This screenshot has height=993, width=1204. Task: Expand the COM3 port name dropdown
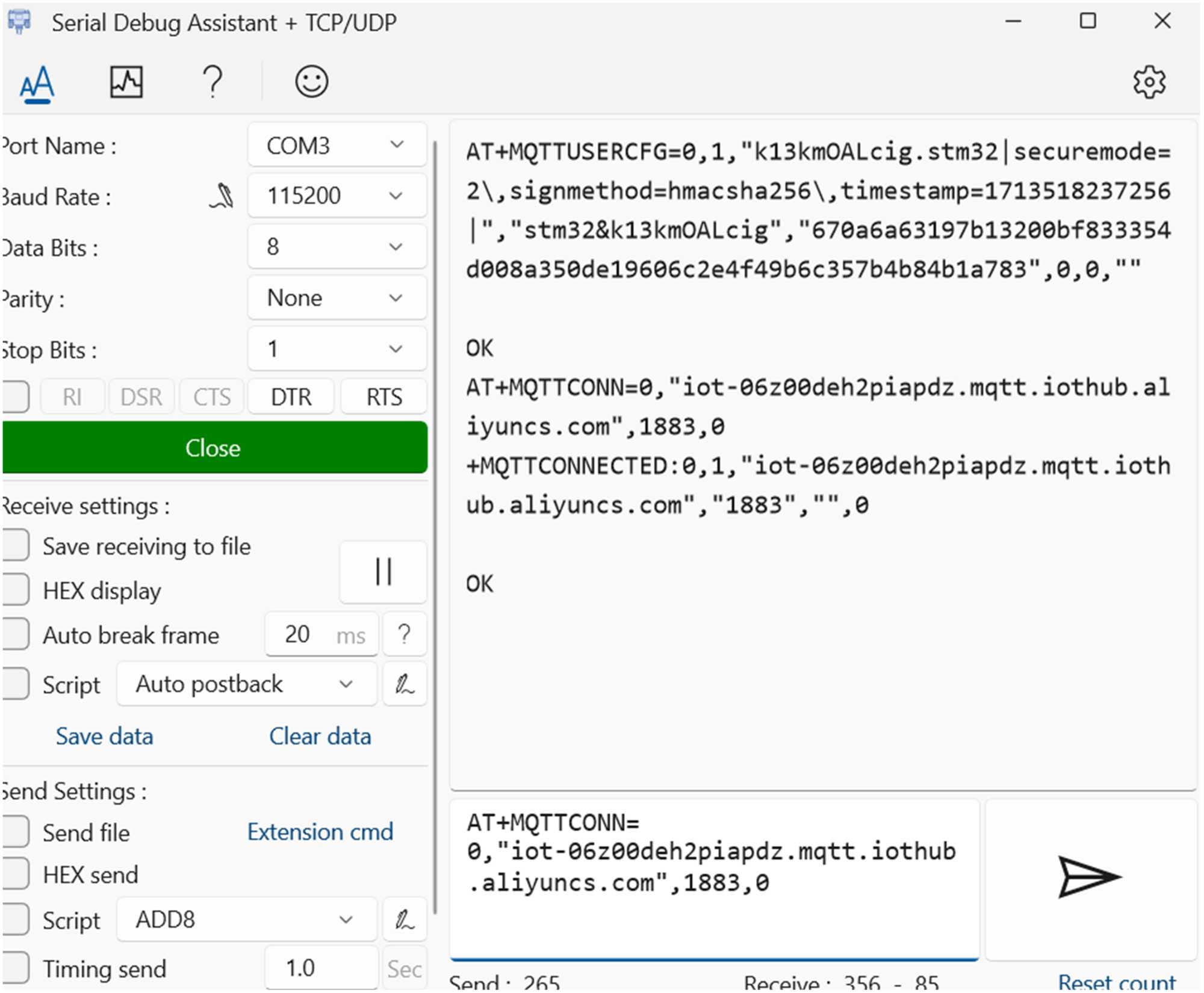point(337,145)
